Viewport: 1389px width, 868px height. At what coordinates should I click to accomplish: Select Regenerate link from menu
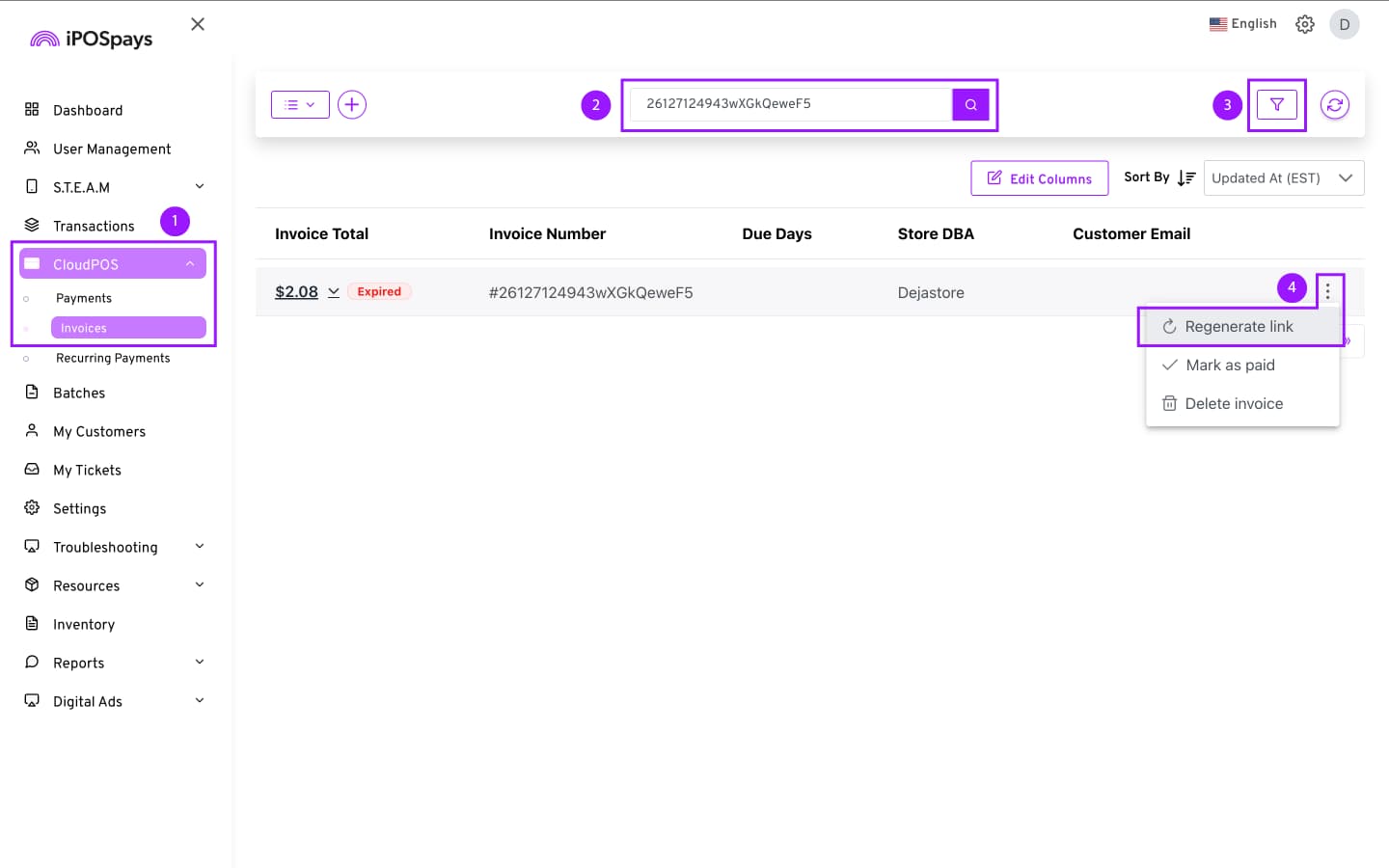pyautogui.click(x=1239, y=327)
